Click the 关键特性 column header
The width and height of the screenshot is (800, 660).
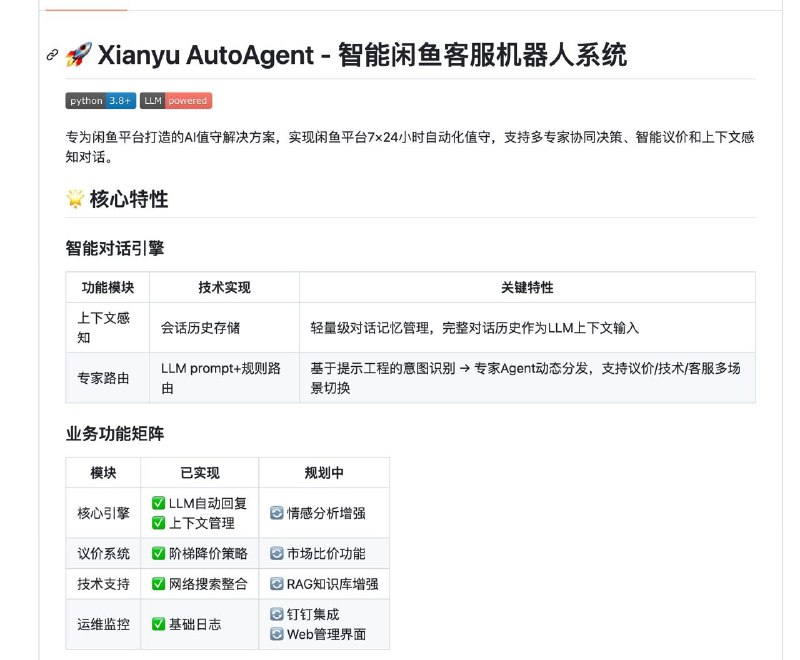click(527, 288)
